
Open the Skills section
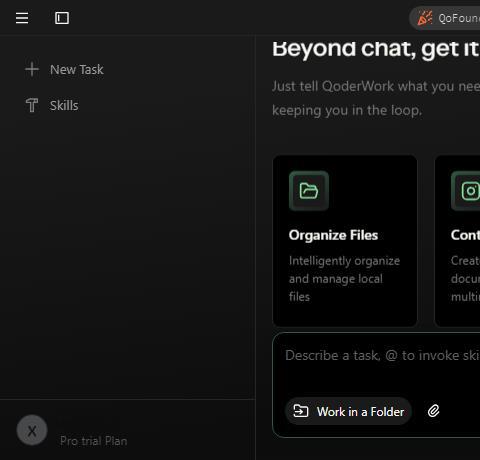(x=64, y=105)
